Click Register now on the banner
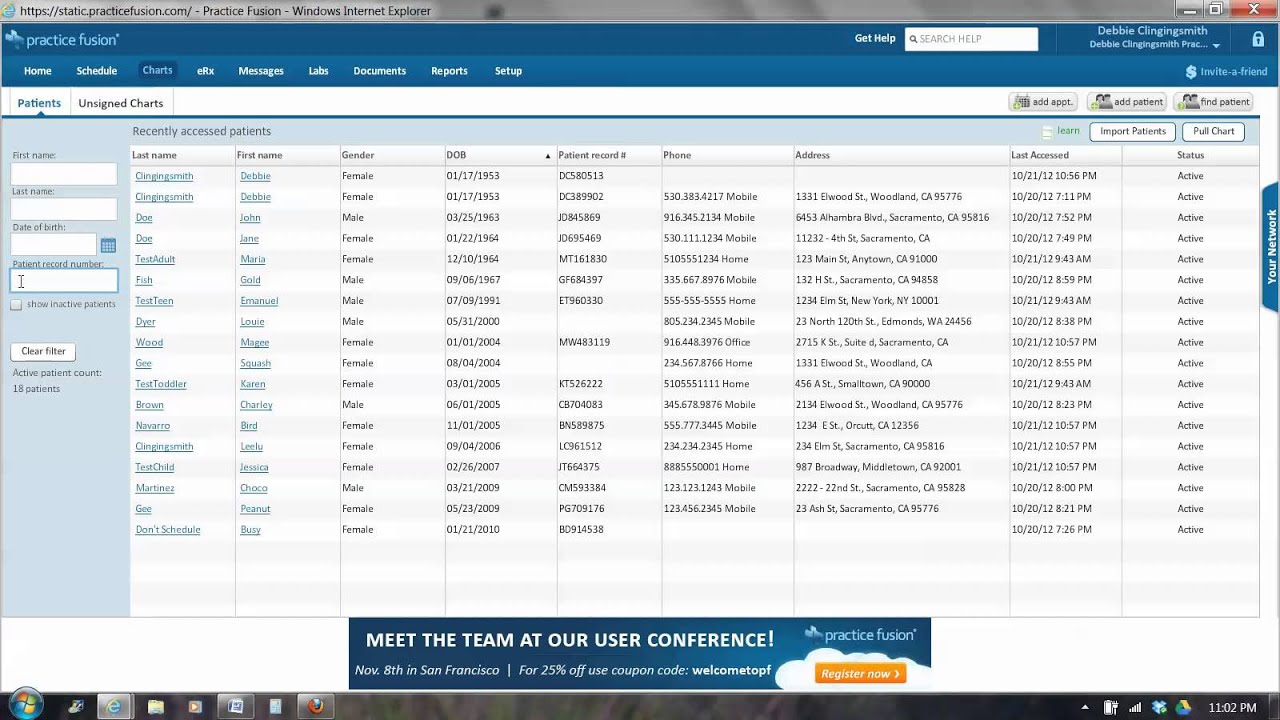This screenshot has height=720, width=1280. pyautogui.click(x=861, y=674)
